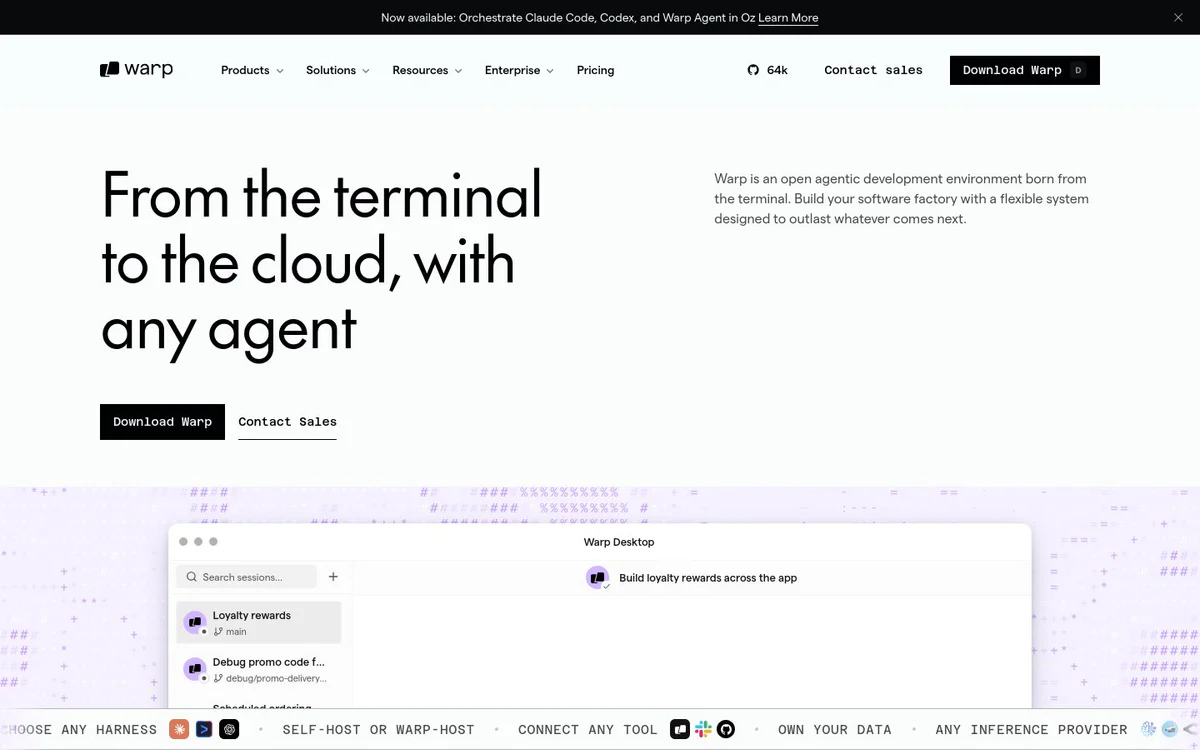This screenshot has width=1200, height=750.
Task: Click the Warp logo in the header
Action: pyautogui.click(x=137, y=70)
